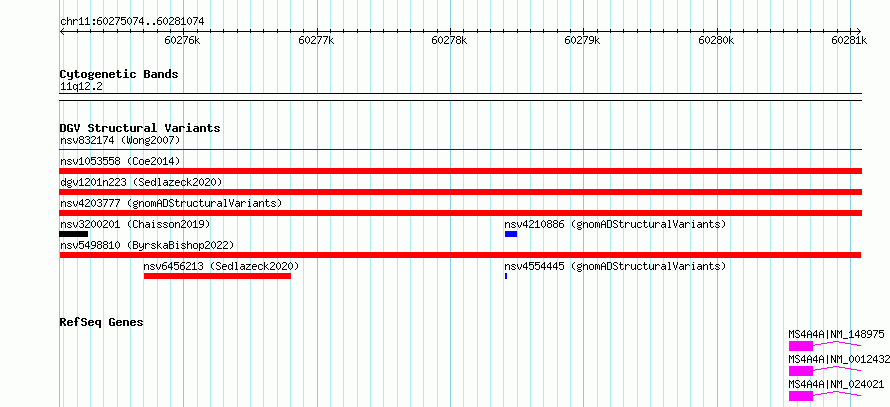Click the 60276k ruler tick label

pos(182,40)
